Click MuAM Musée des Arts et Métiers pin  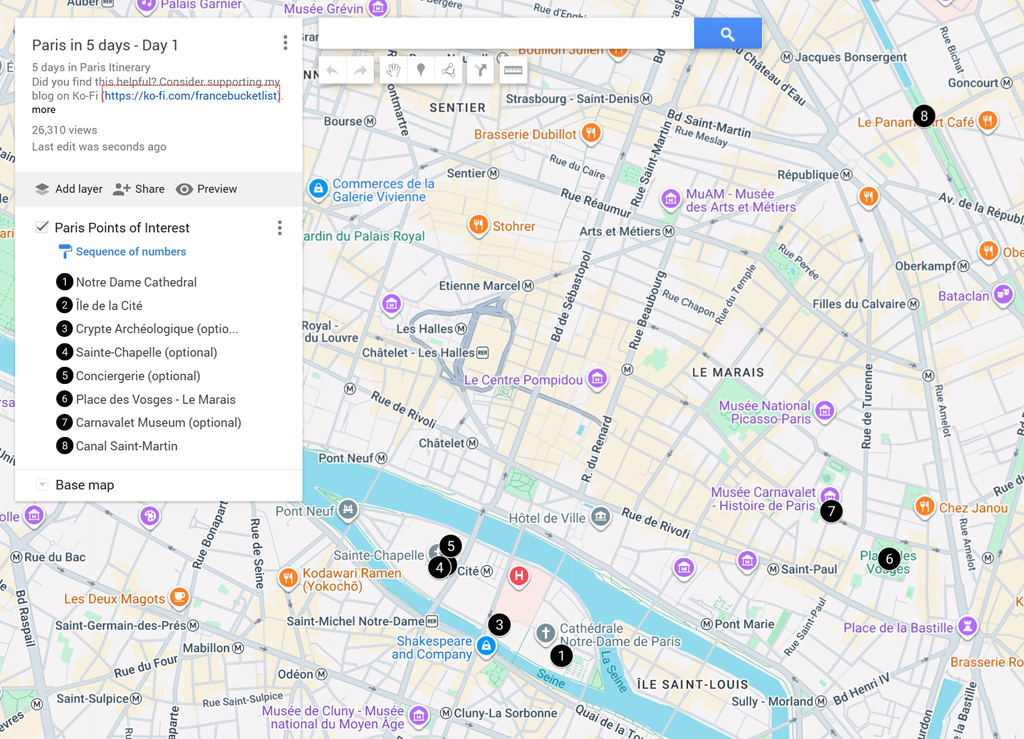[670, 198]
